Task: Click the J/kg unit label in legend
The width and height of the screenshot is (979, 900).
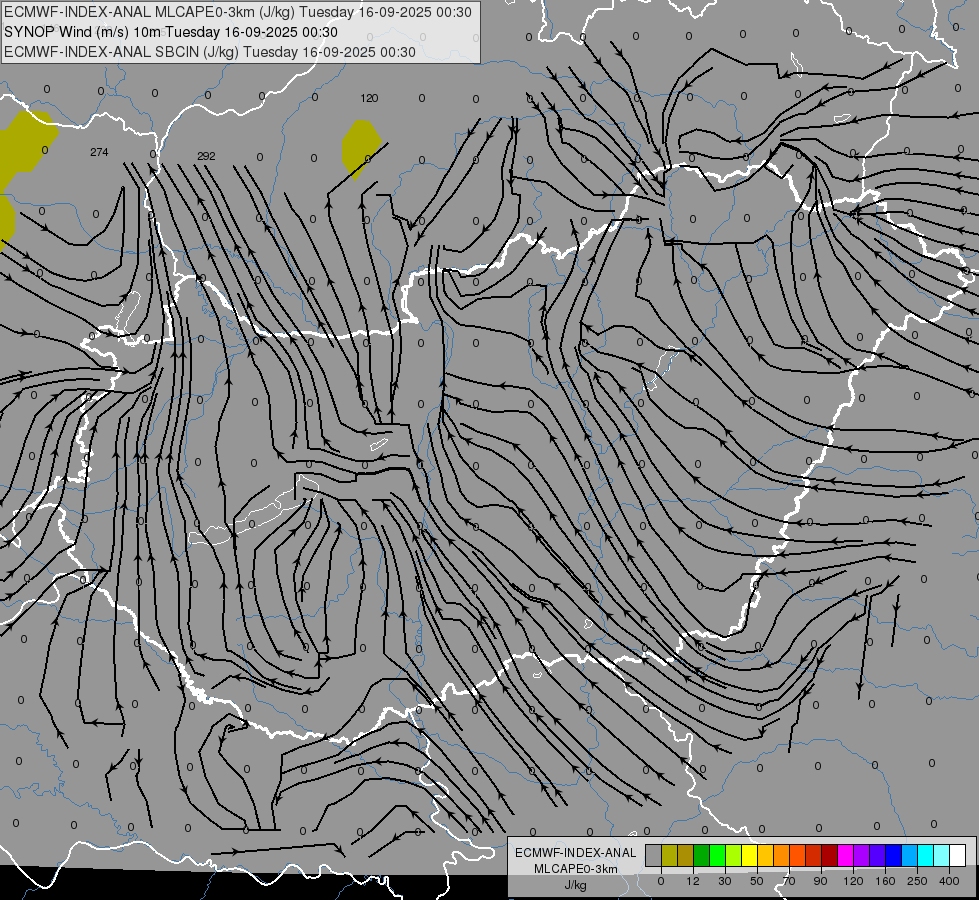Action: point(576,885)
